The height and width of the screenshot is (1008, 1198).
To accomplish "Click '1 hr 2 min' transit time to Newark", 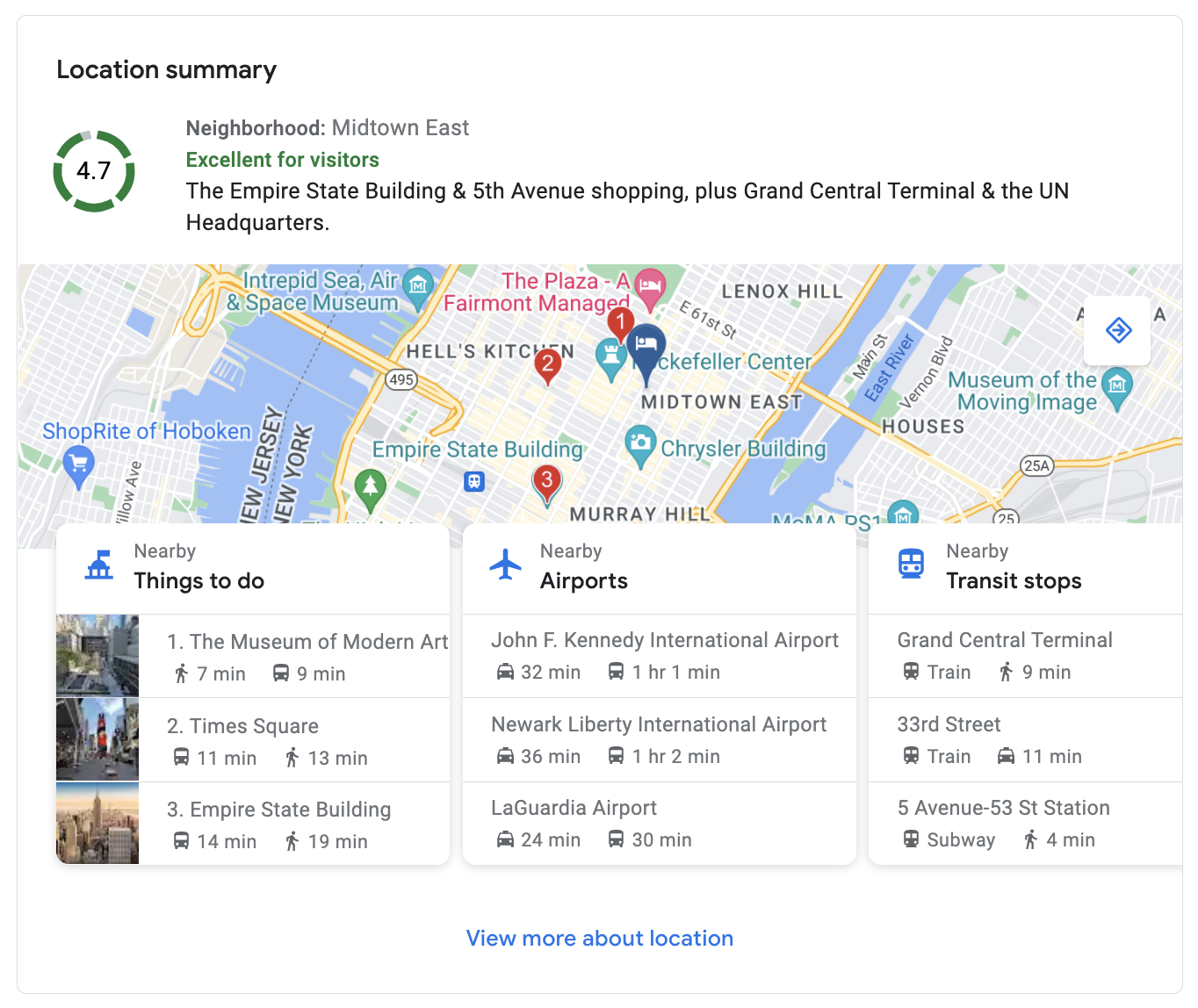I will (676, 756).
